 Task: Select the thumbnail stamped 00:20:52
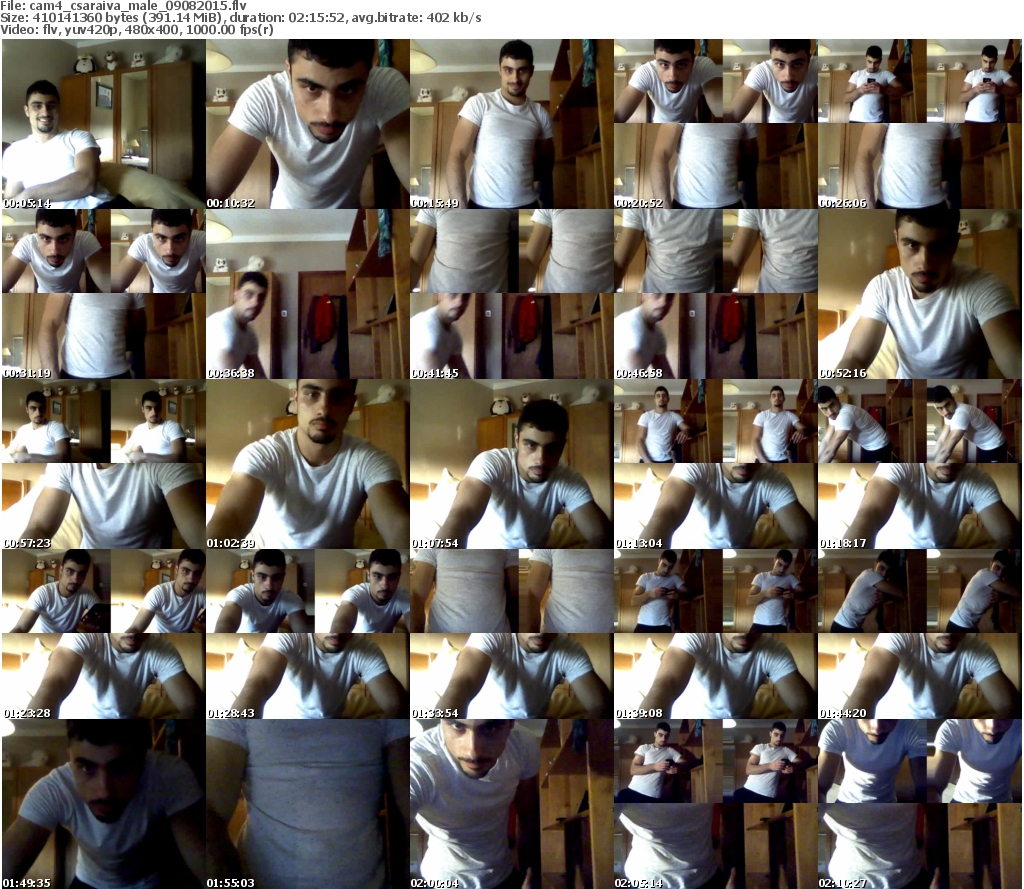(716, 124)
